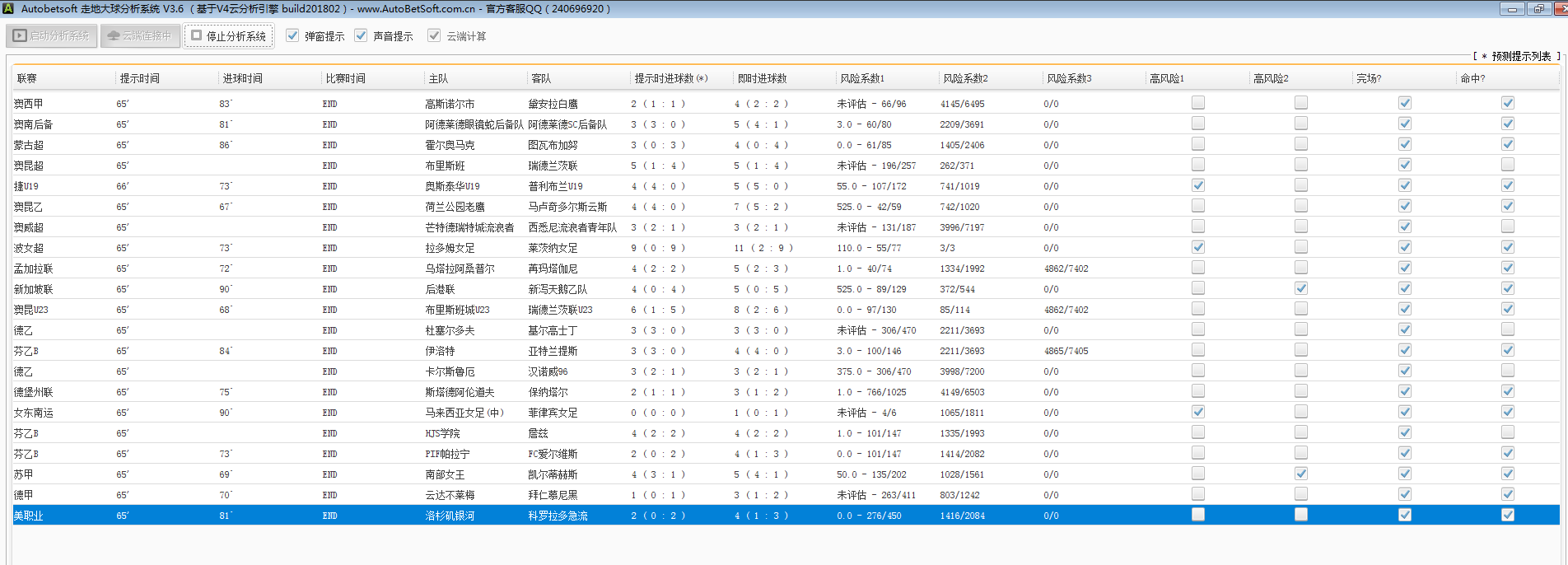Click the 即时进球数 column header
Screen dimensions: 1568x565
762,78
